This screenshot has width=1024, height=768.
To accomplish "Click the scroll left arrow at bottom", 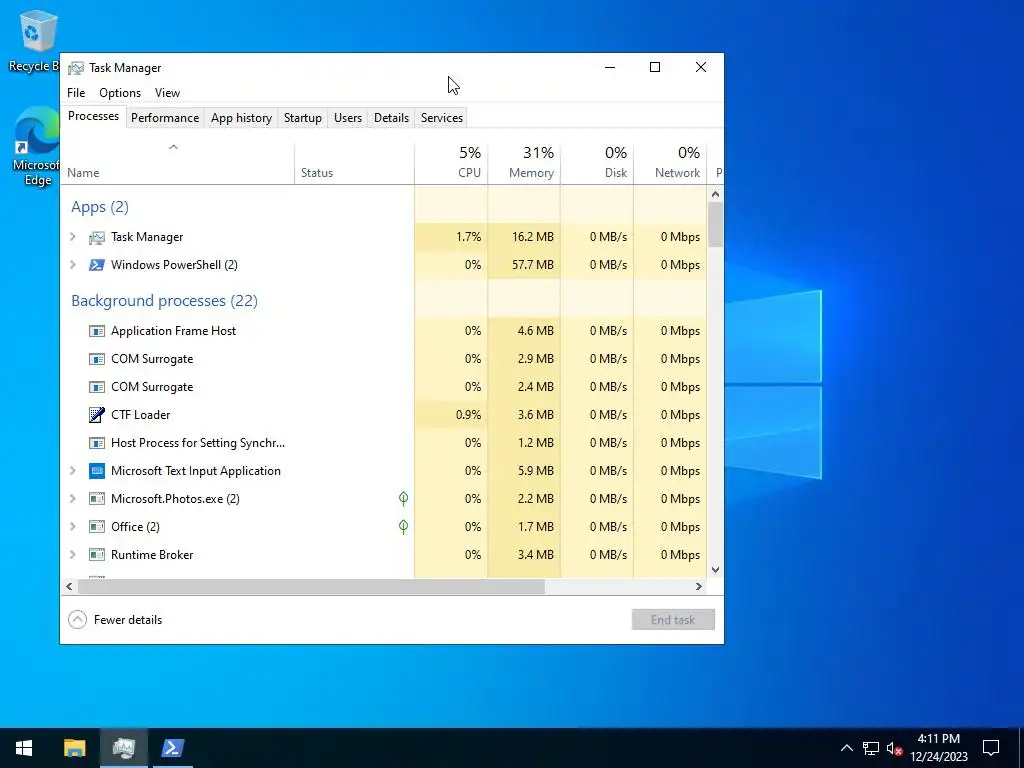I will [x=69, y=586].
